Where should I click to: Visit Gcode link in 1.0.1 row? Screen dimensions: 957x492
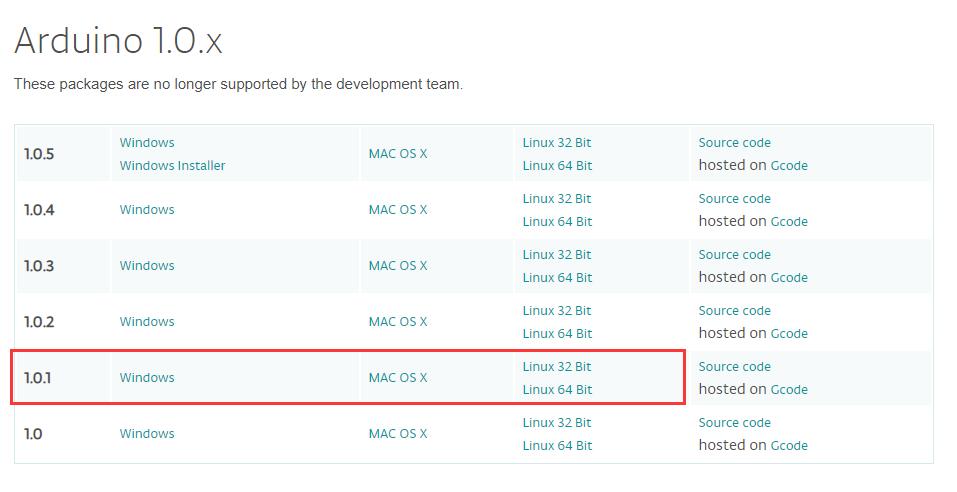[789, 391]
